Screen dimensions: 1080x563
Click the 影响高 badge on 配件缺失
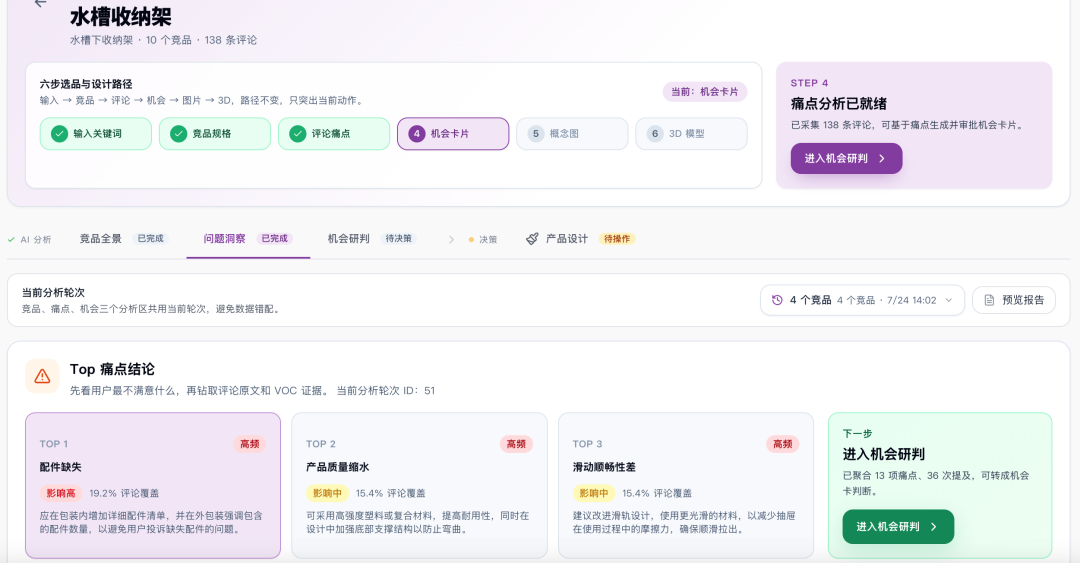coord(61,493)
